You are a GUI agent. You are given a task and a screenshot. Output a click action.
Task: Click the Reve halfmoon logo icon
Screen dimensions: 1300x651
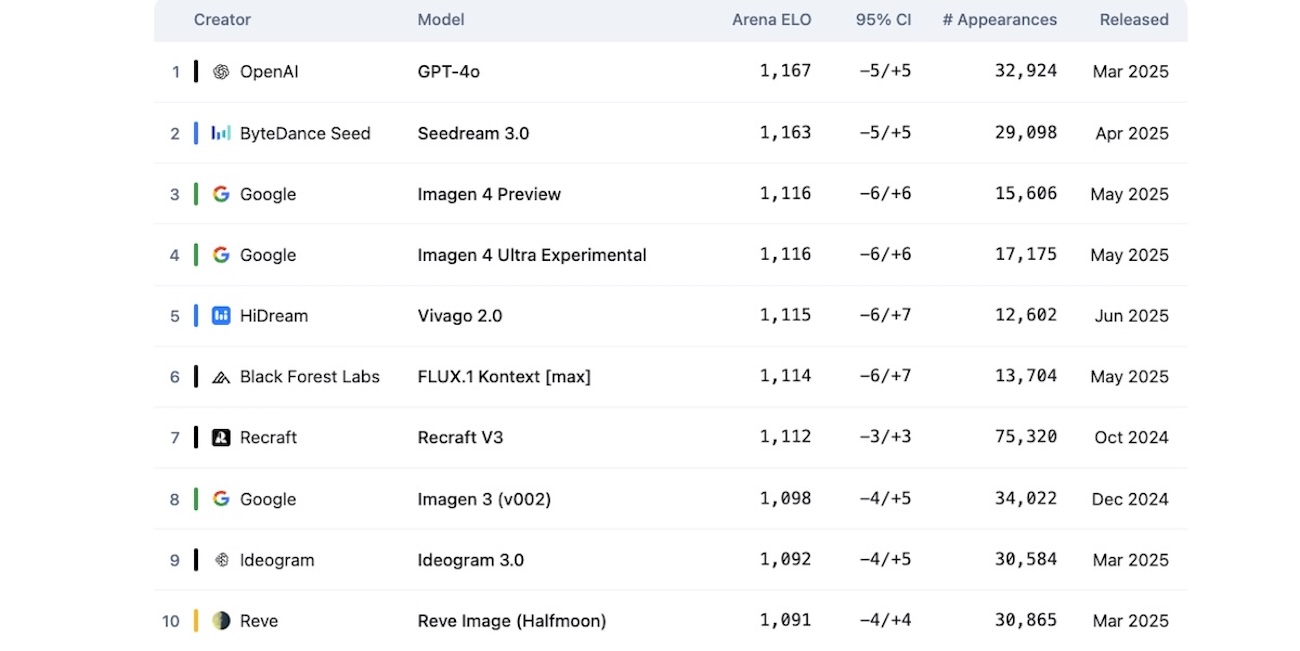[x=221, y=621]
